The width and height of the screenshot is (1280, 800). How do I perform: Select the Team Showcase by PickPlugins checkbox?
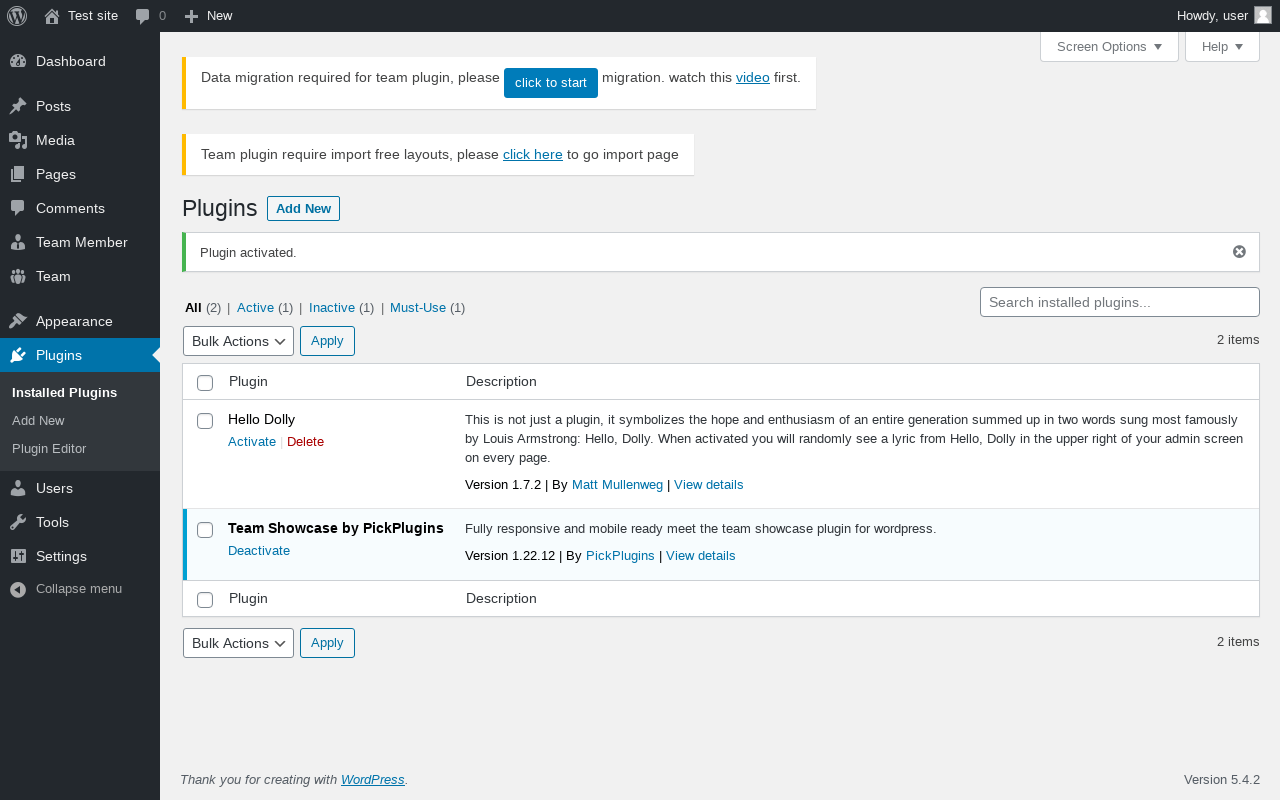pos(205,530)
